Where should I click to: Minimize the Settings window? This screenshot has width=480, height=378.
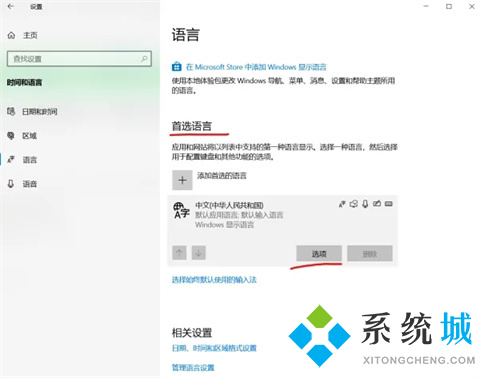coord(426,6)
